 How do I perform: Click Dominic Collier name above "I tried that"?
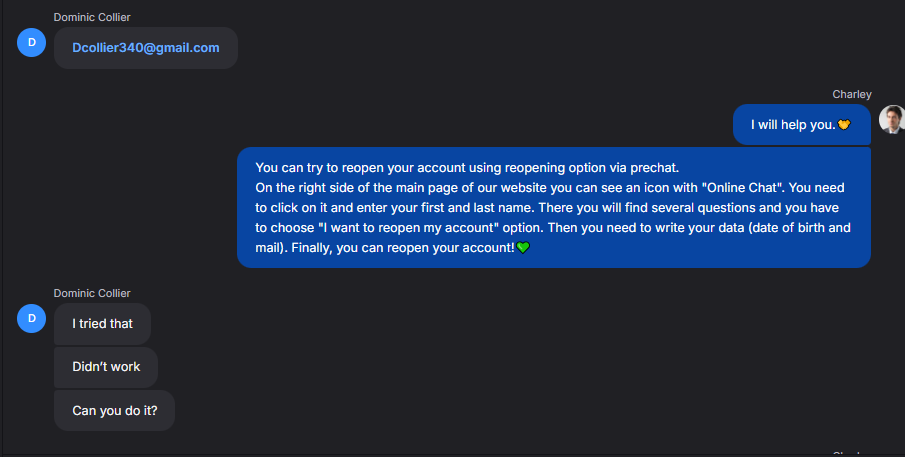click(92, 293)
